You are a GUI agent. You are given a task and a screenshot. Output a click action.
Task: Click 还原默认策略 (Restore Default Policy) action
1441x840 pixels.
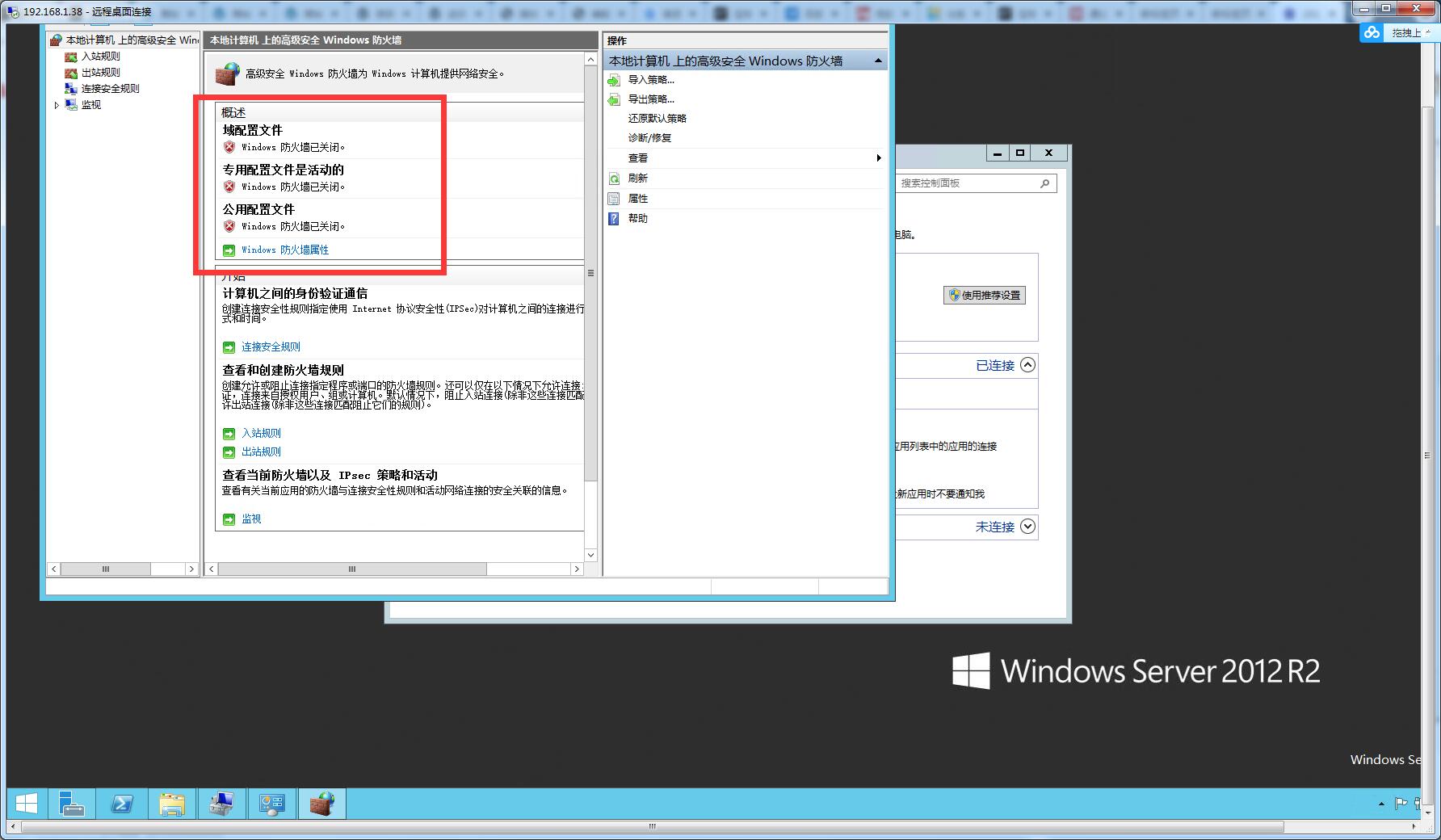pyautogui.click(x=657, y=119)
